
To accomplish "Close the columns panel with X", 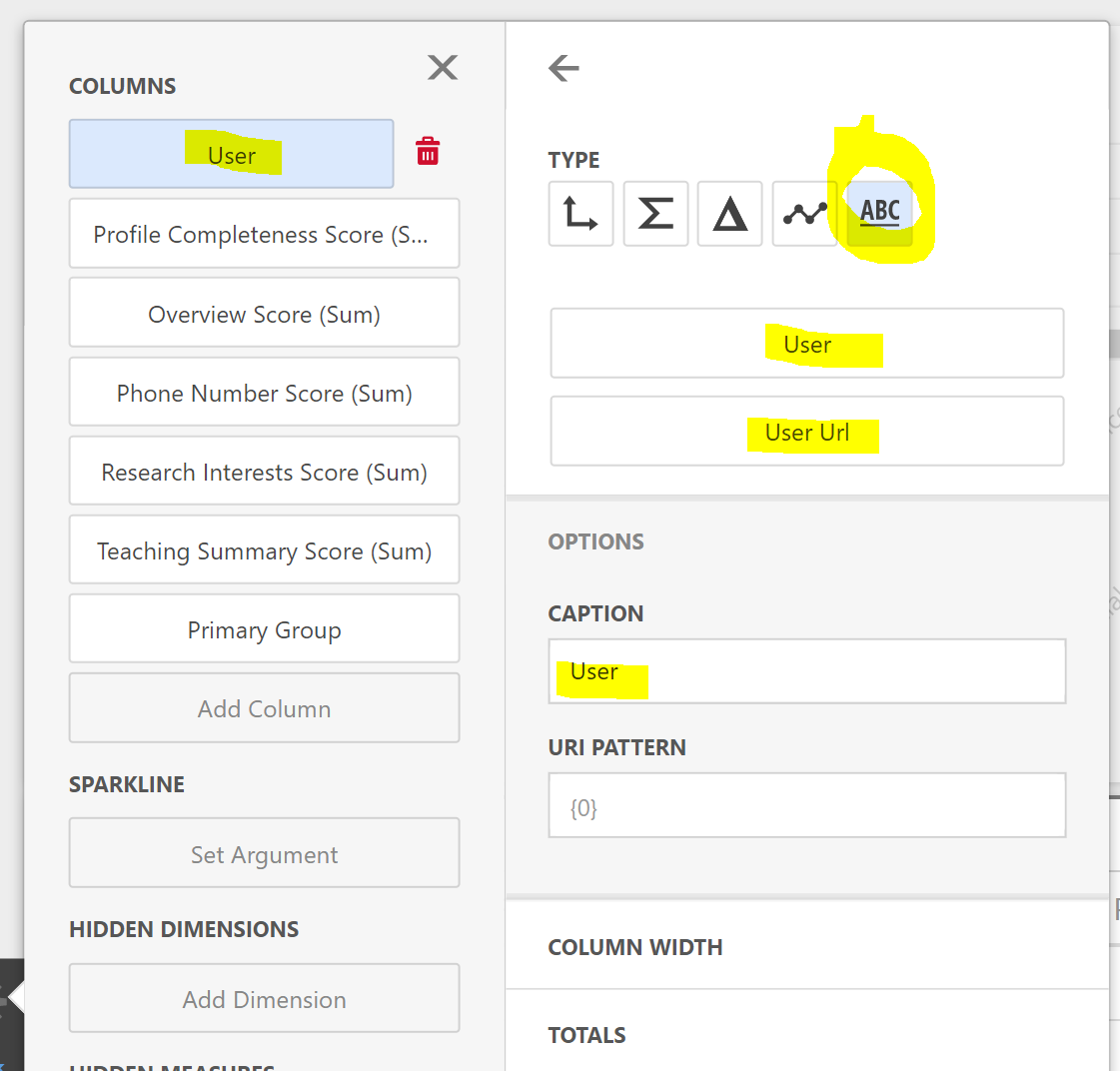I will click(x=443, y=67).
